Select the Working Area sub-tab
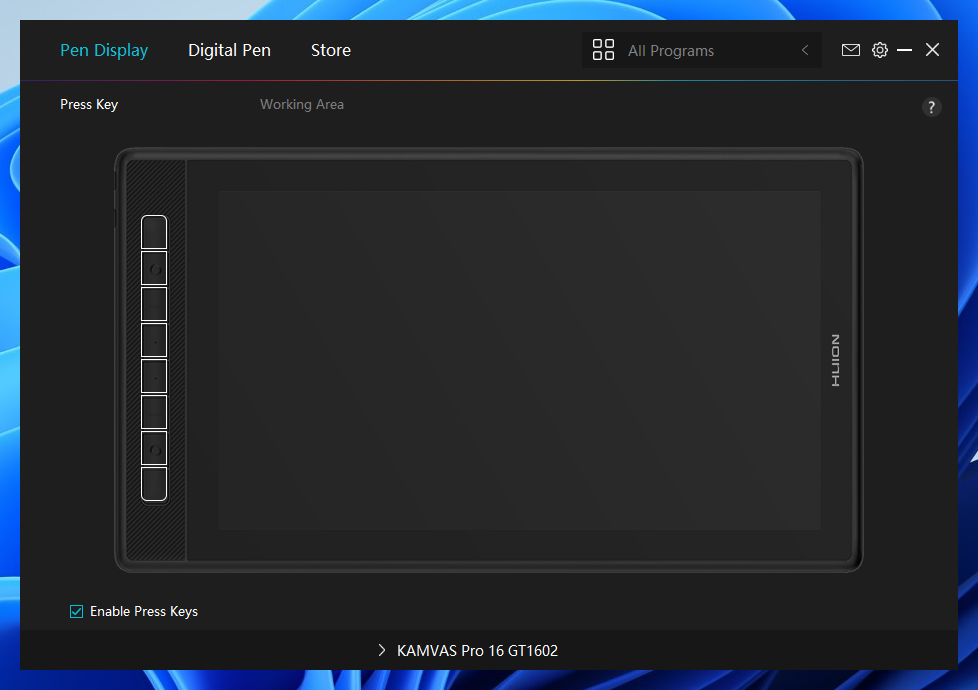This screenshot has height=690, width=978. 302,104
